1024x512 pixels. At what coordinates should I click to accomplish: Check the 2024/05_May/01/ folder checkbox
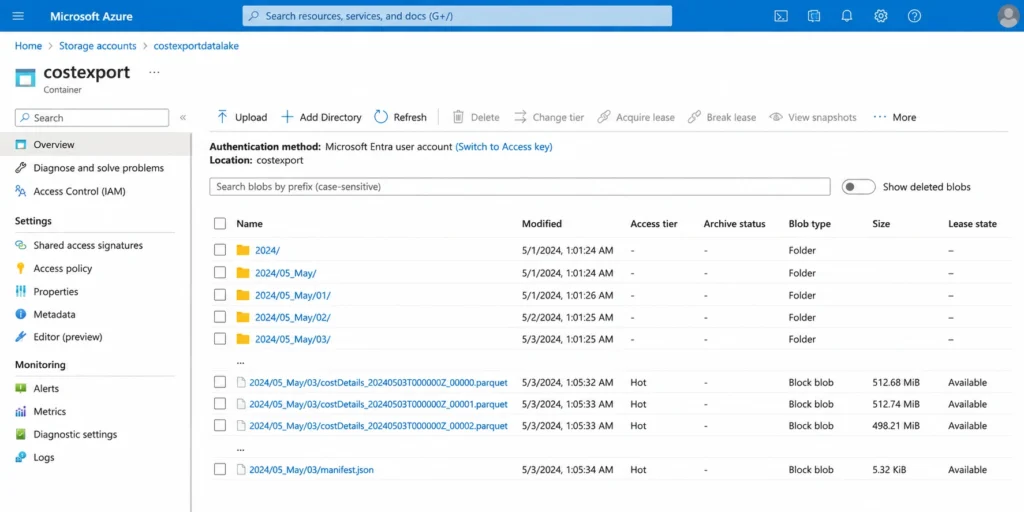pos(220,295)
